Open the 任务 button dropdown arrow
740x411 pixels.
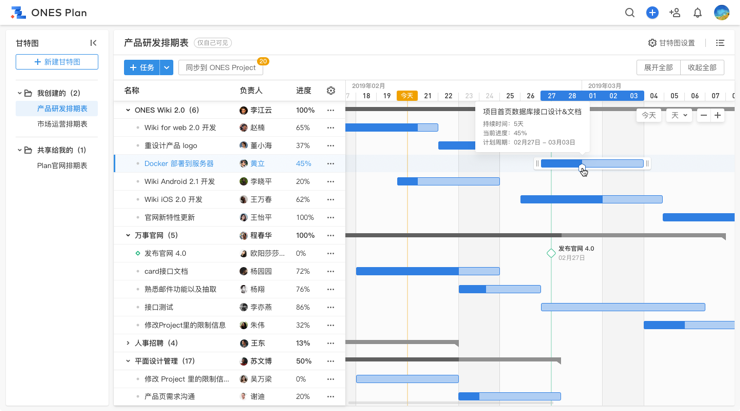tap(167, 67)
